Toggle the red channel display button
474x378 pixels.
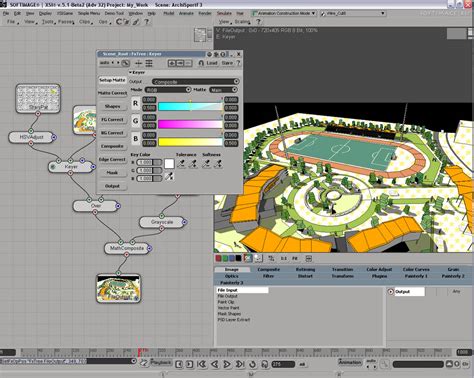(x=218, y=258)
